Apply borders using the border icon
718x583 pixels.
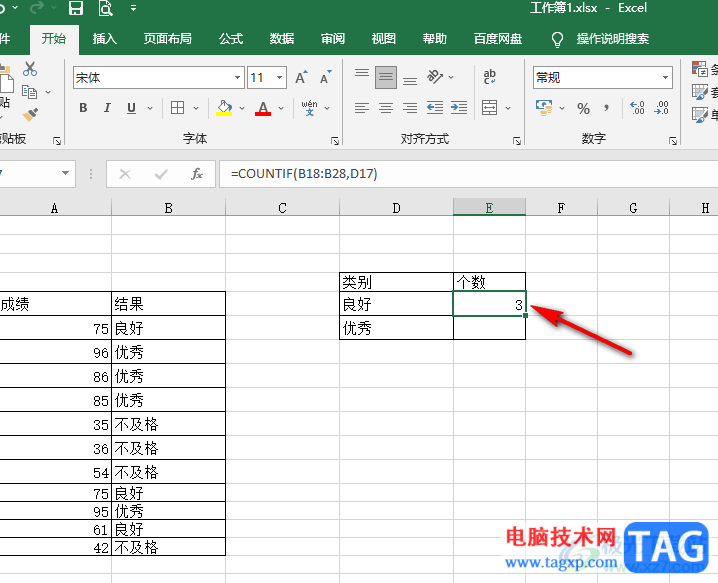pyautogui.click(x=177, y=108)
